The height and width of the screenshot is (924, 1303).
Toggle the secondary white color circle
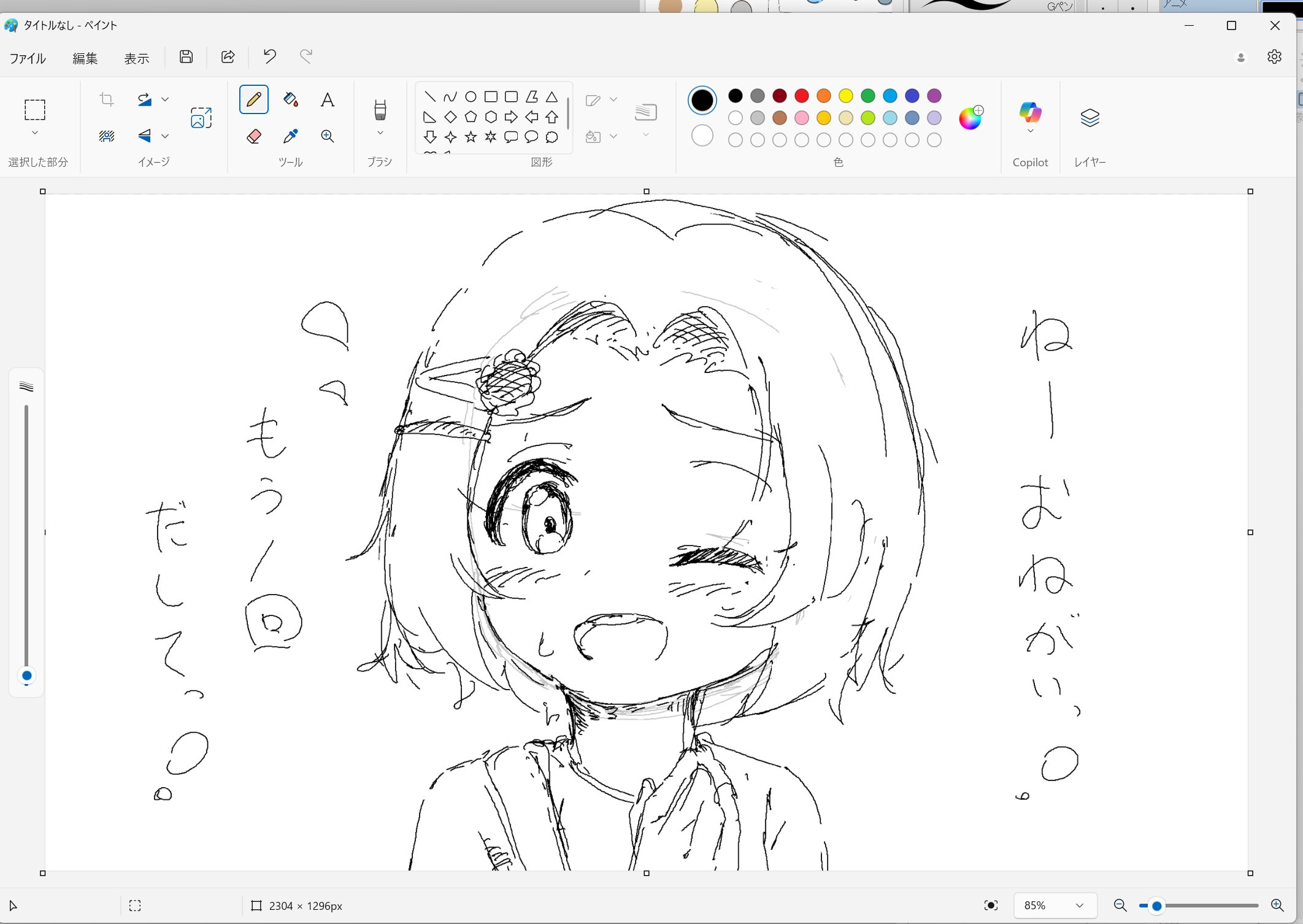point(702,136)
